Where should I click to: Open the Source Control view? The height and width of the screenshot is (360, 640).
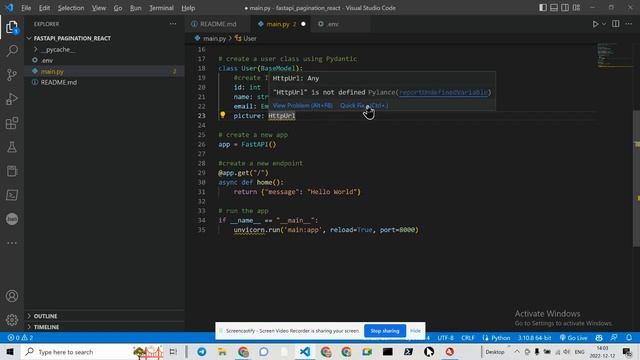click(12, 75)
